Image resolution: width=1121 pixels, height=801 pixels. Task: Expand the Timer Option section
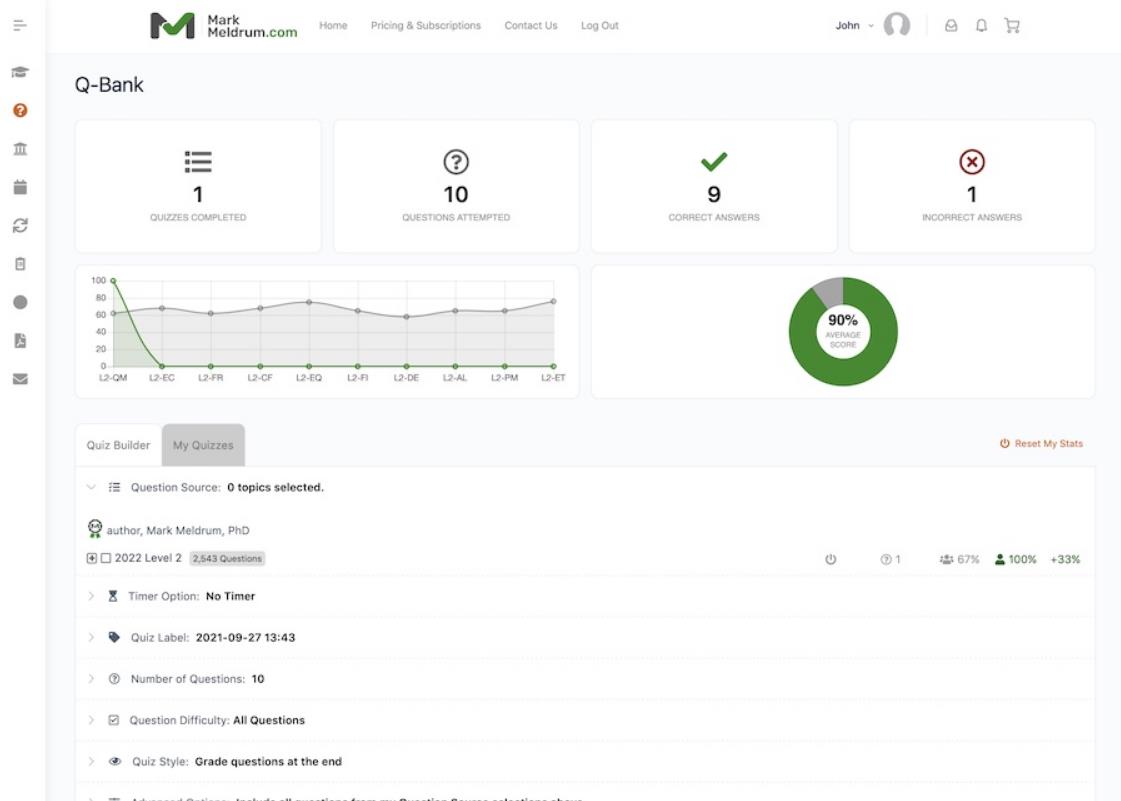(x=92, y=596)
